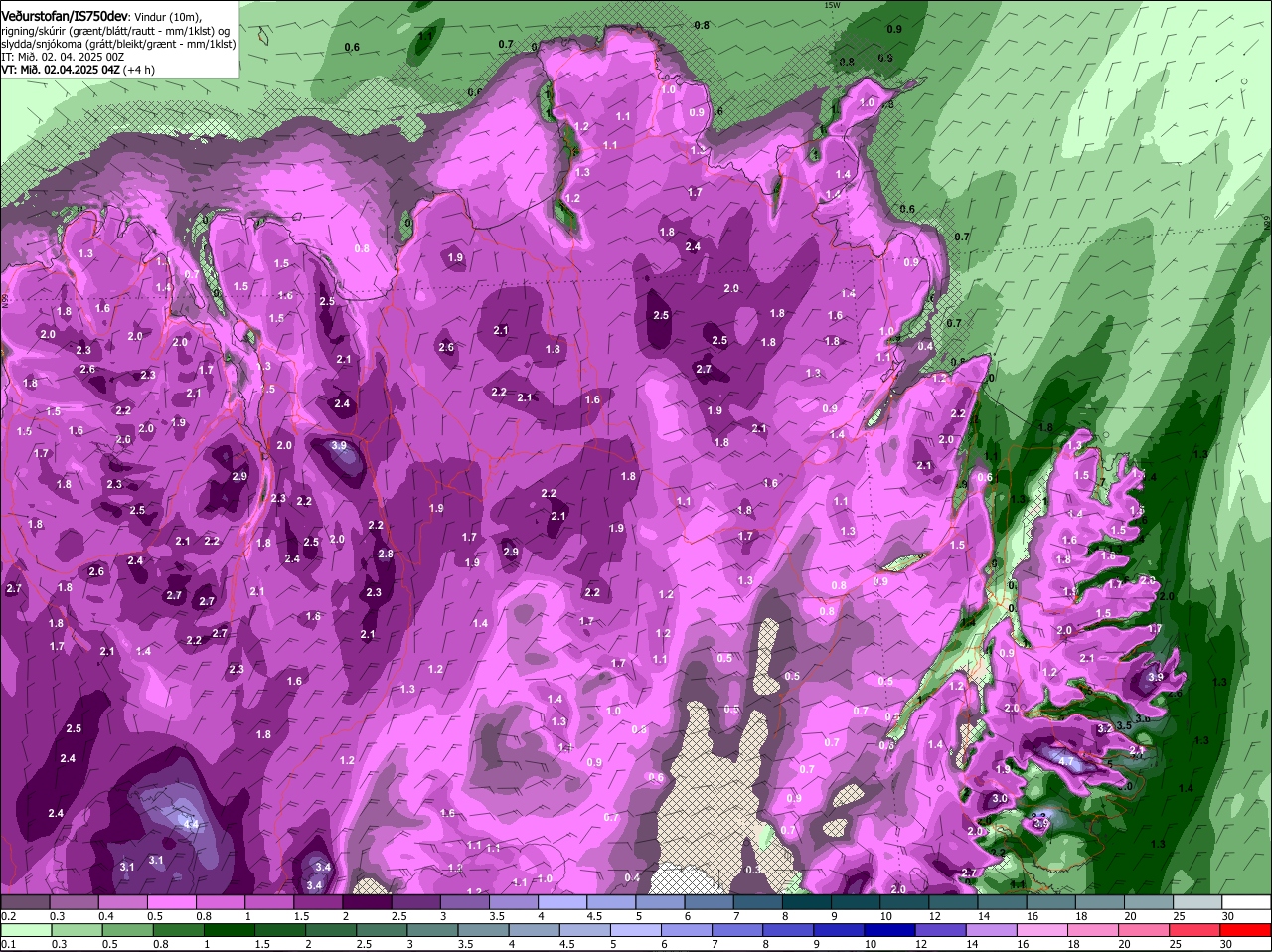Click the 2.8 precipitation value on the map

click(386, 554)
